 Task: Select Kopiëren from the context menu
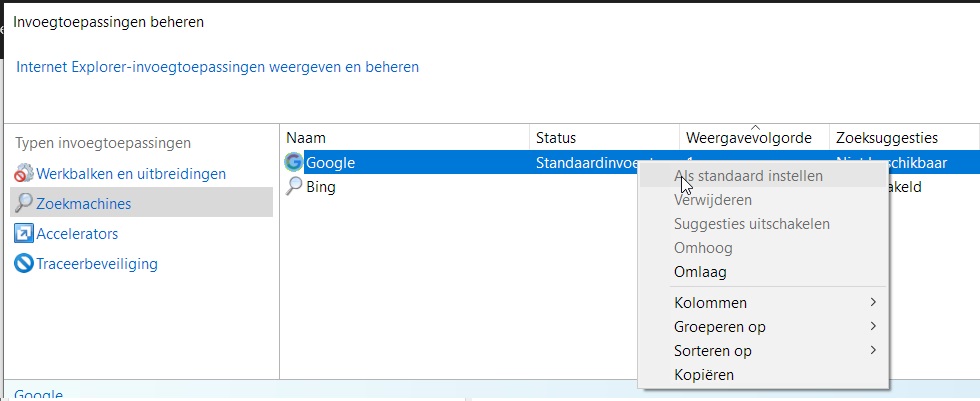coord(704,375)
